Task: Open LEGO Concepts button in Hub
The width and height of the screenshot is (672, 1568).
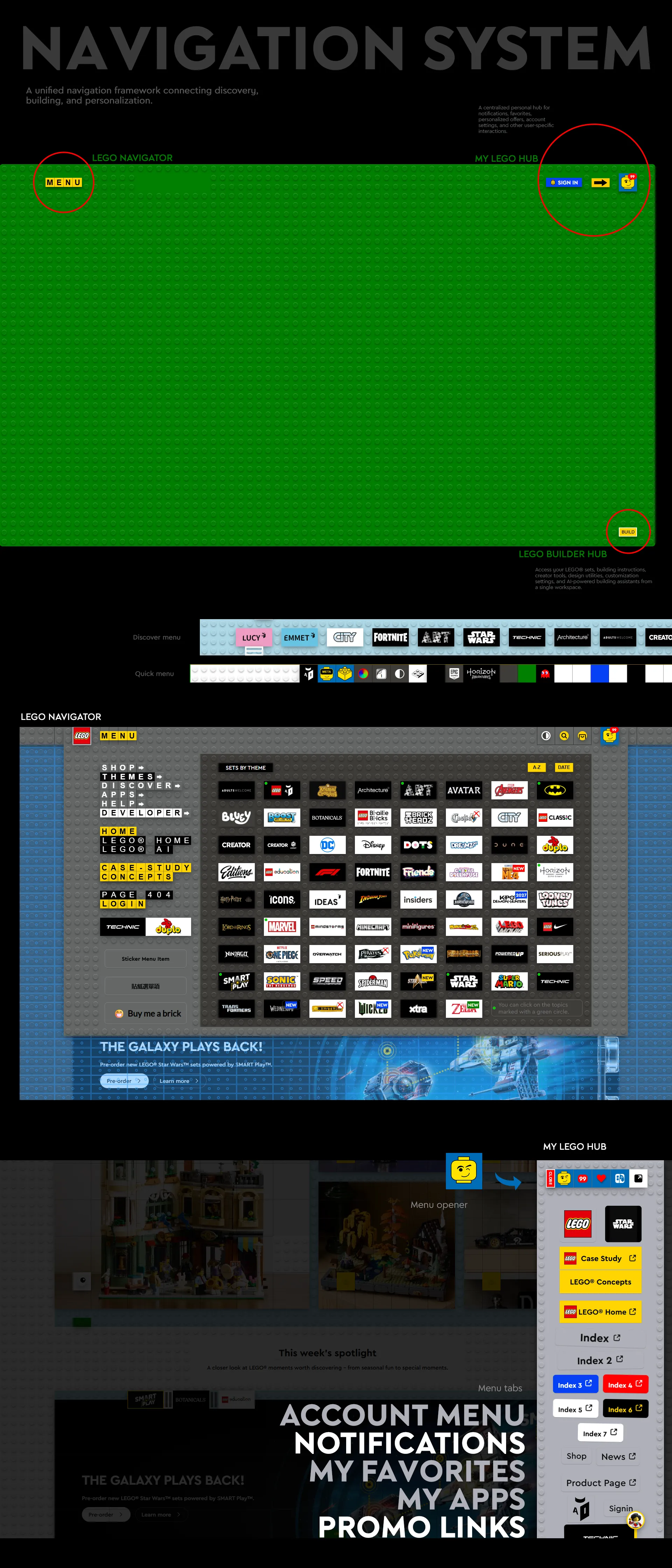Action: click(x=600, y=1282)
